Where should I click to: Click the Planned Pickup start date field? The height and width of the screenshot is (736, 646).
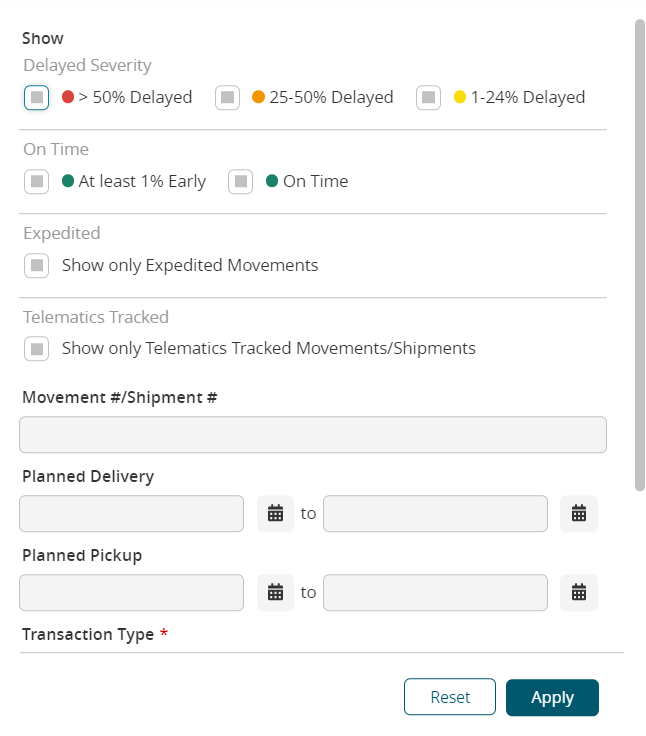click(x=131, y=592)
